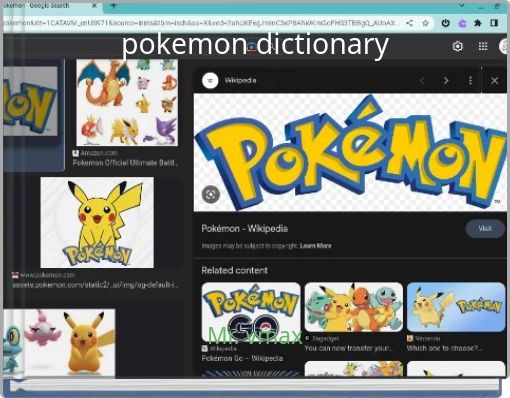Open the Google apps grid
The image size is (510, 398).
pyautogui.click(x=483, y=46)
